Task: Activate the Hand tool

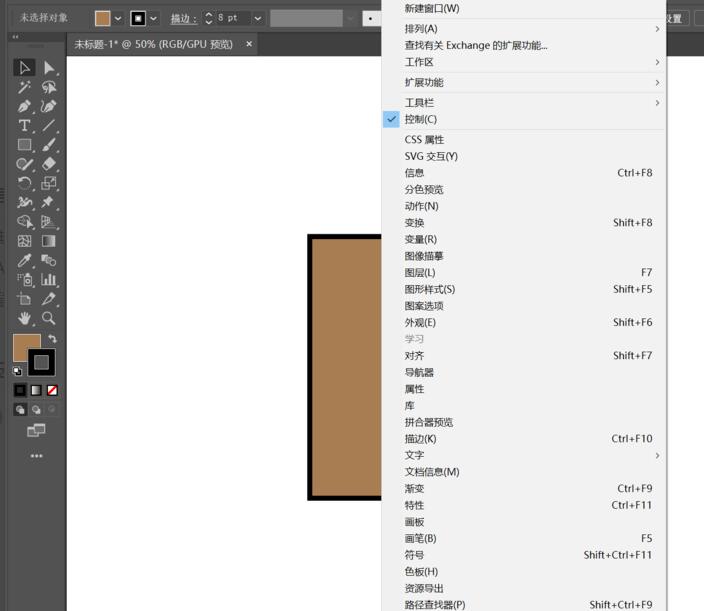Action: click(x=25, y=318)
